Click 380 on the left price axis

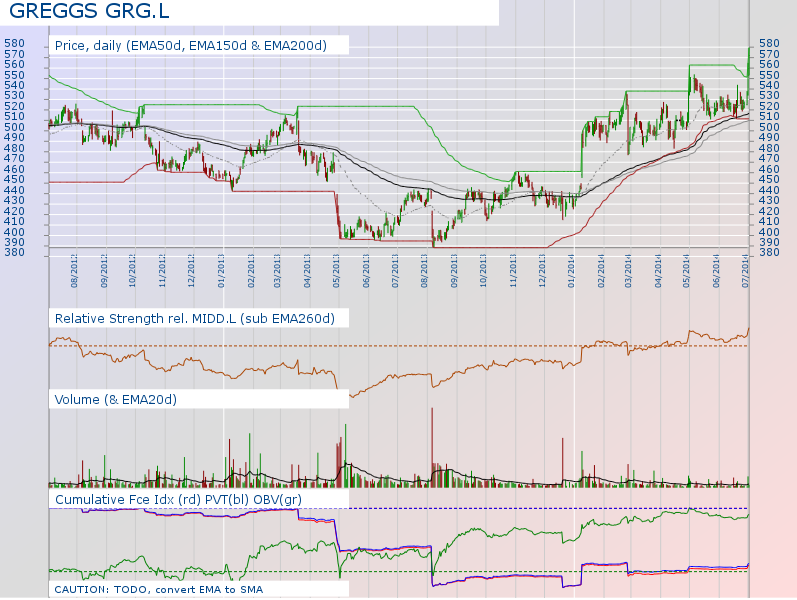tap(14, 252)
